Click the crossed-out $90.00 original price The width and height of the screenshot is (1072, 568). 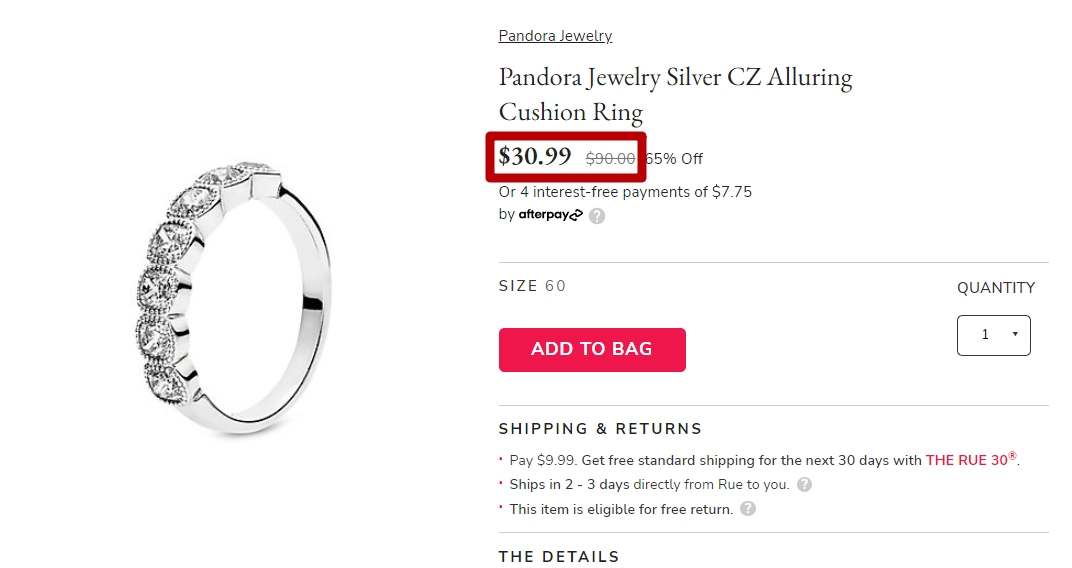611,159
